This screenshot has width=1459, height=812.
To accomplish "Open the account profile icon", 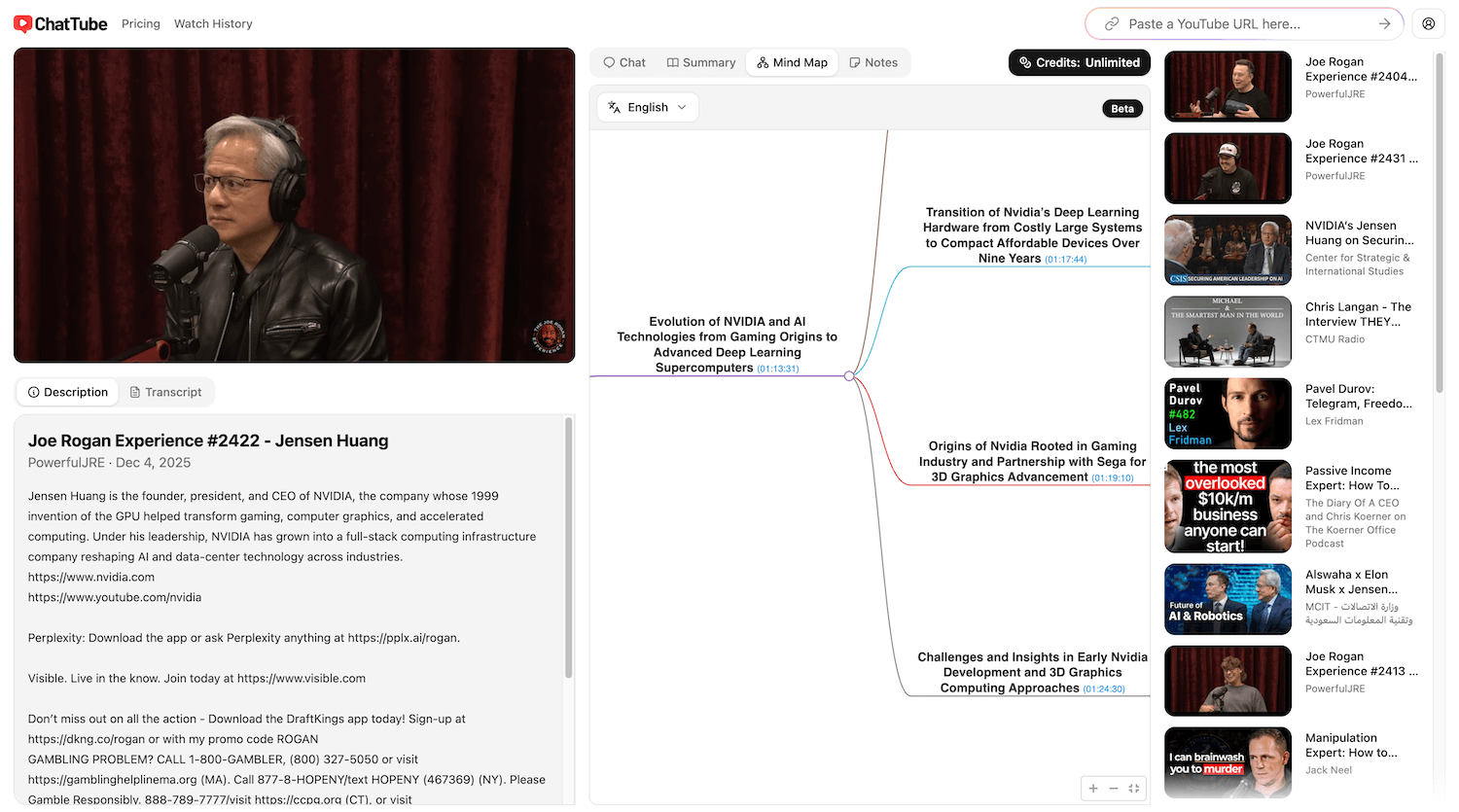I will (1427, 23).
